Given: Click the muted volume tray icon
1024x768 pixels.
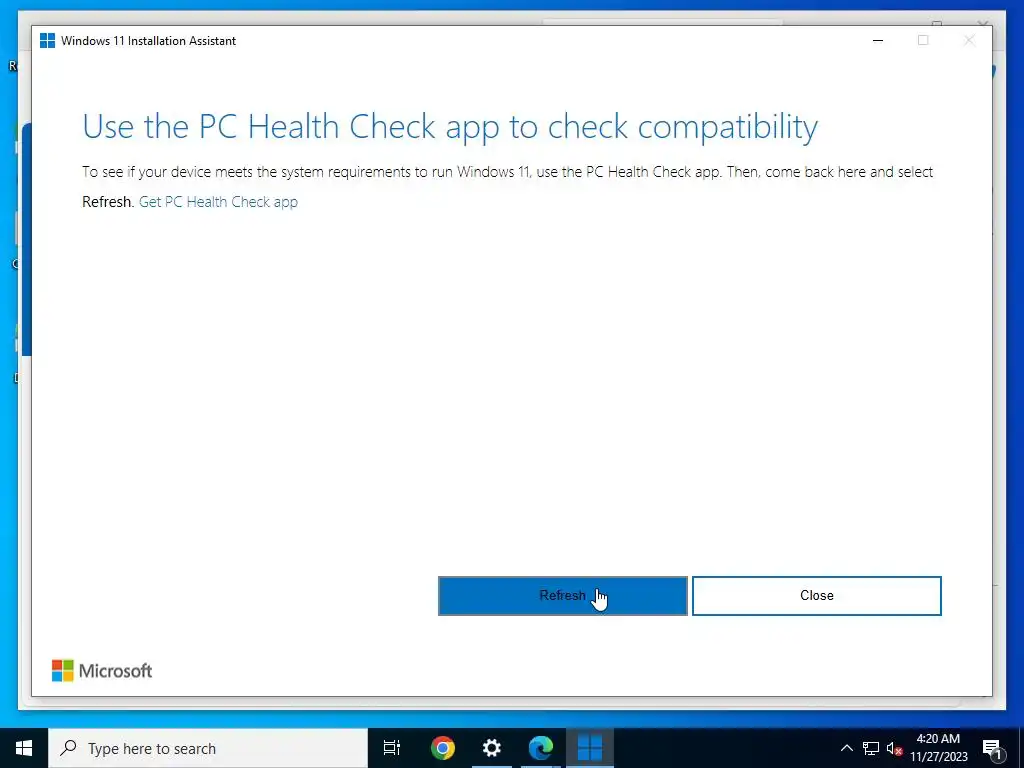Looking at the screenshot, I should (894, 748).
